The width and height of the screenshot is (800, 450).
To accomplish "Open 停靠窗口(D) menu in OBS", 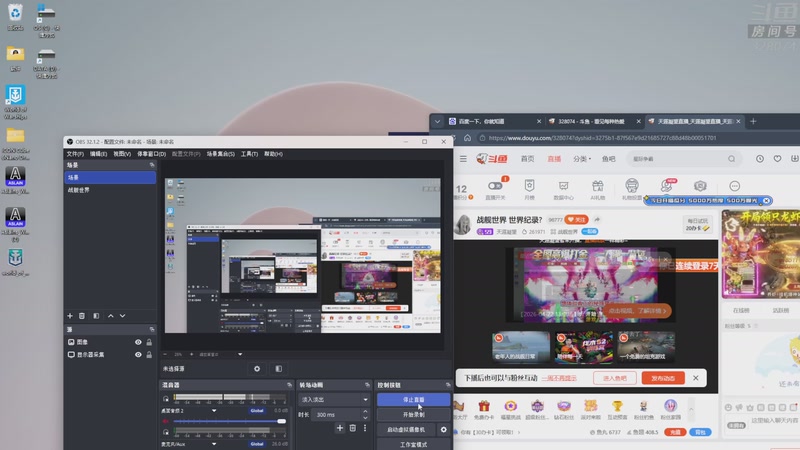I will [x=151, y=154].
